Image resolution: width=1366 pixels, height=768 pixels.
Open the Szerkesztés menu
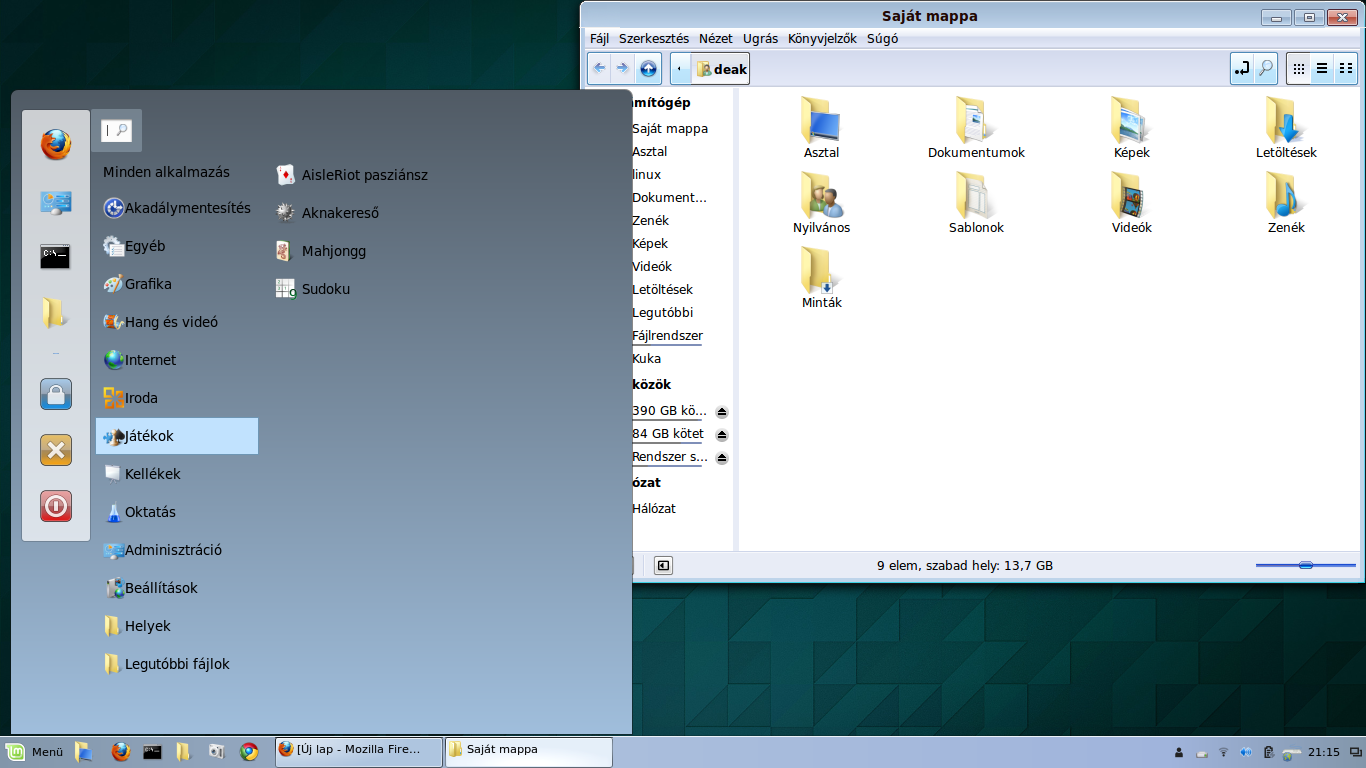click(654, 39)
